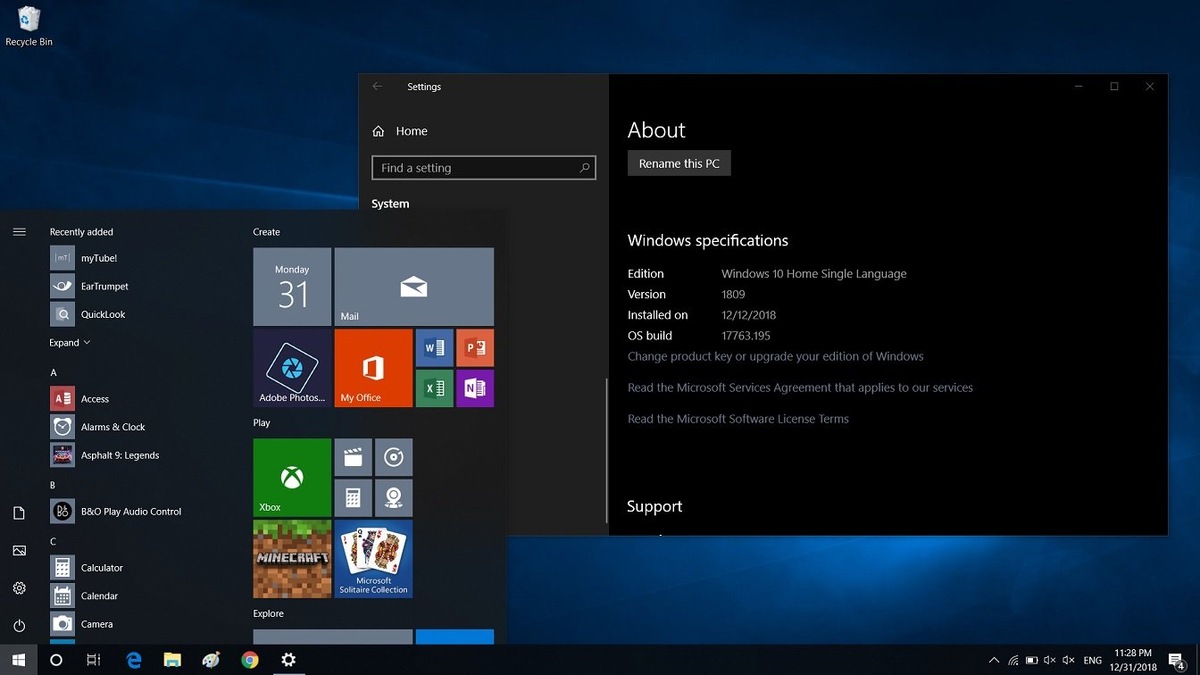Open Microsoft Solitaire Collection
The height and width of the screenshot is (675, 1200).
[x=373, y=558]
